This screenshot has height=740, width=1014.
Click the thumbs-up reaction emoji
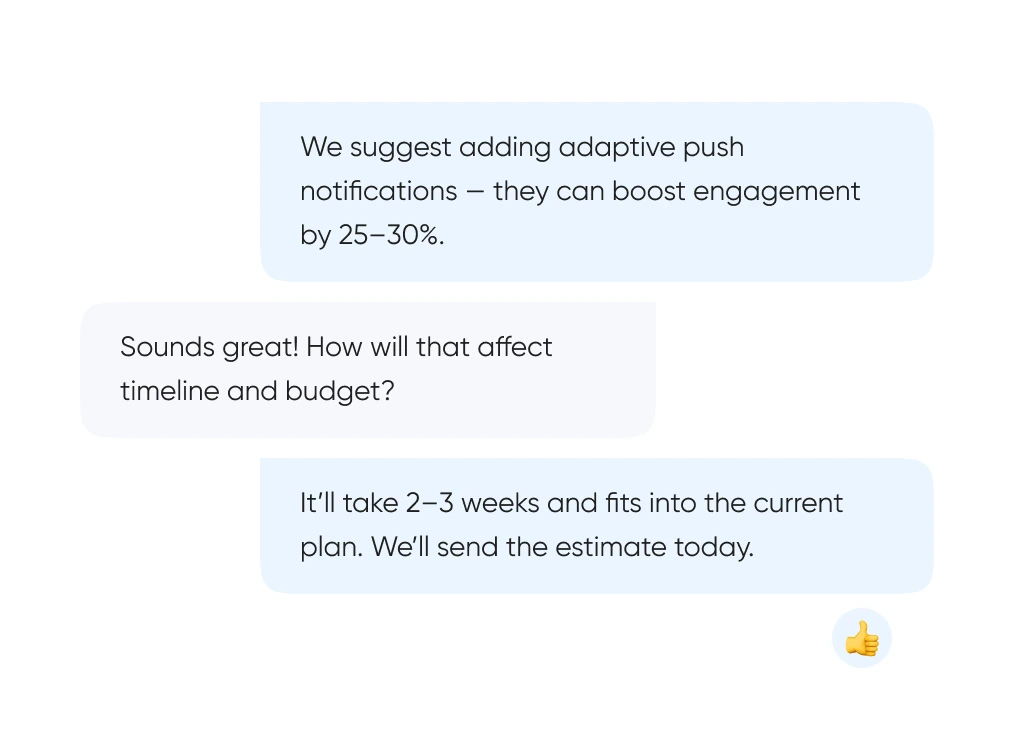[861, 638]
